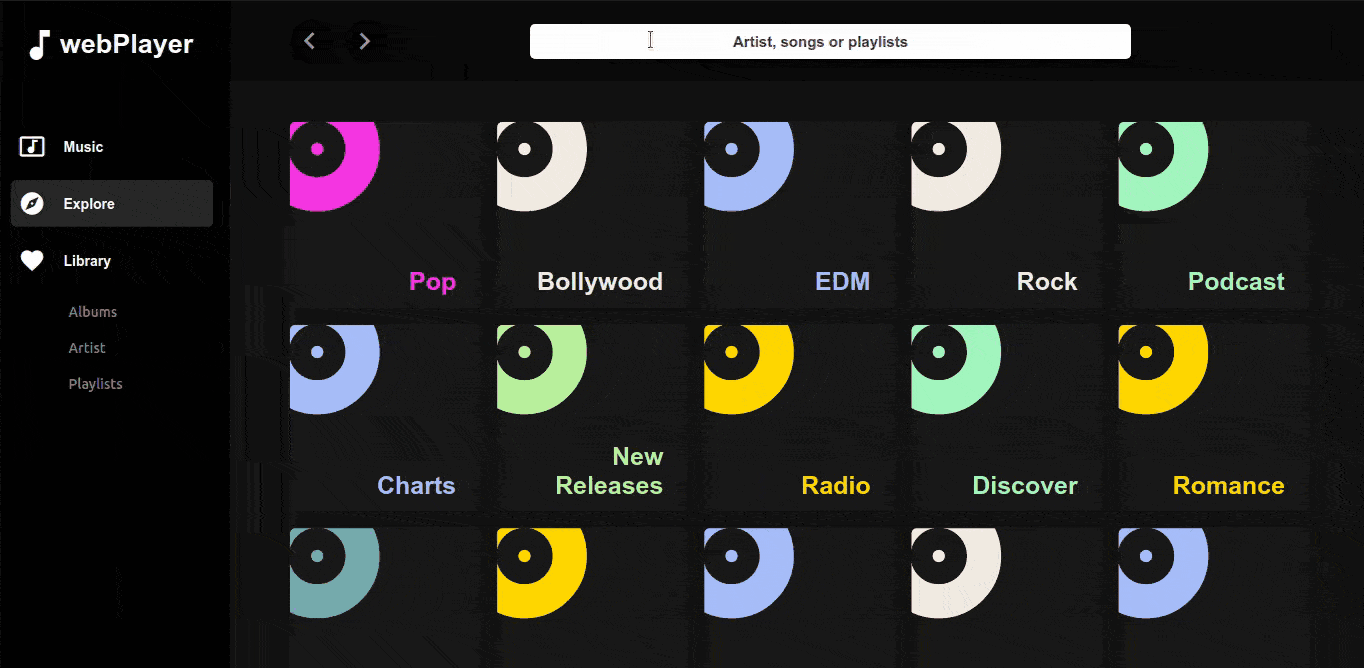The width and height of the screenshot is (1364, 668).
Task: Click the EDM vinyl disc icon
Action: (x=748, y=166)
